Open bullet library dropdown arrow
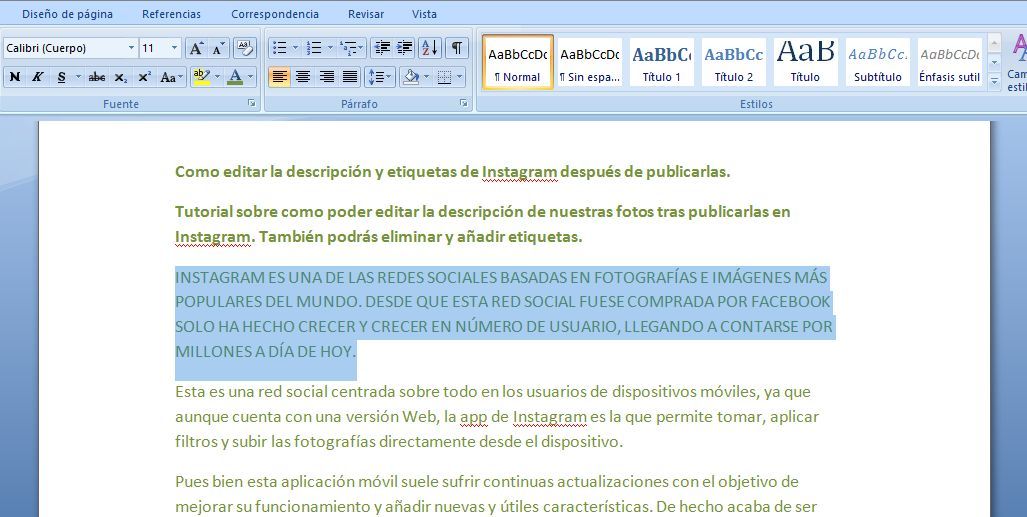This screenshot has width=1027, height=517. coord(295,48)
